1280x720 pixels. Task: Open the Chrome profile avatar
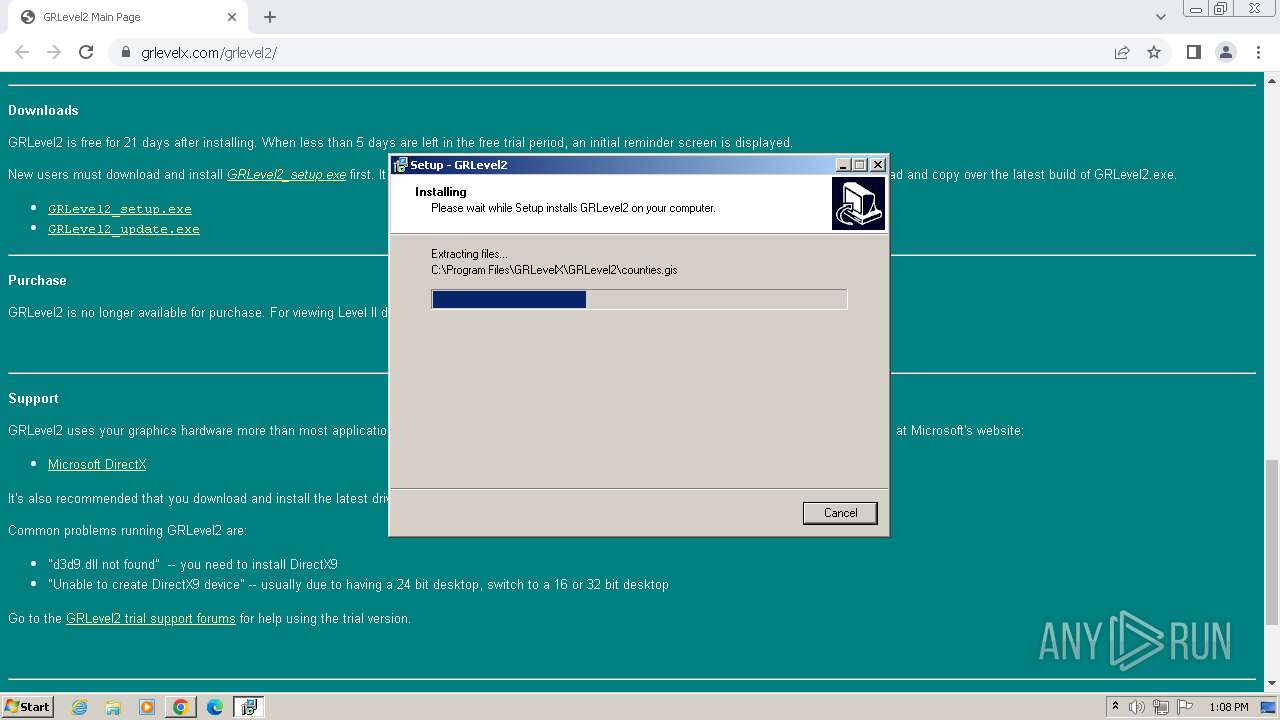pos(1225,52)
